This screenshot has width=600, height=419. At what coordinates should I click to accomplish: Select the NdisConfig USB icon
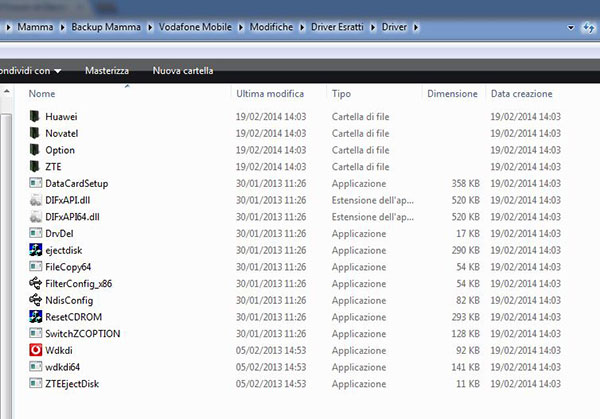click(35, 300)
